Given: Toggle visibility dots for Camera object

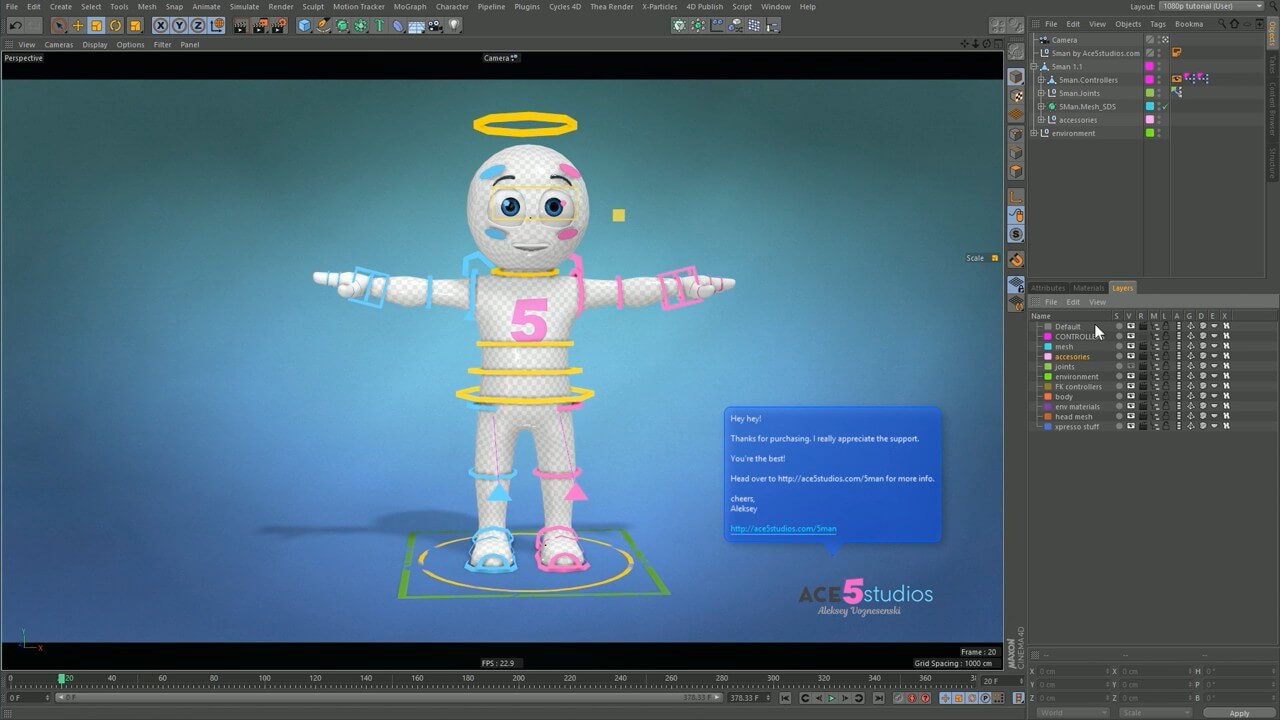Looking at the screenshot, I should tap(1159, 40).
